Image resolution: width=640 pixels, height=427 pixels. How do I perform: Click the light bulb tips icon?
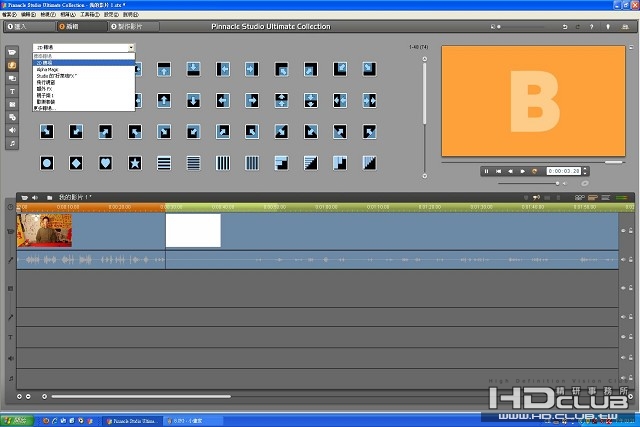click(x=608, y=27)
